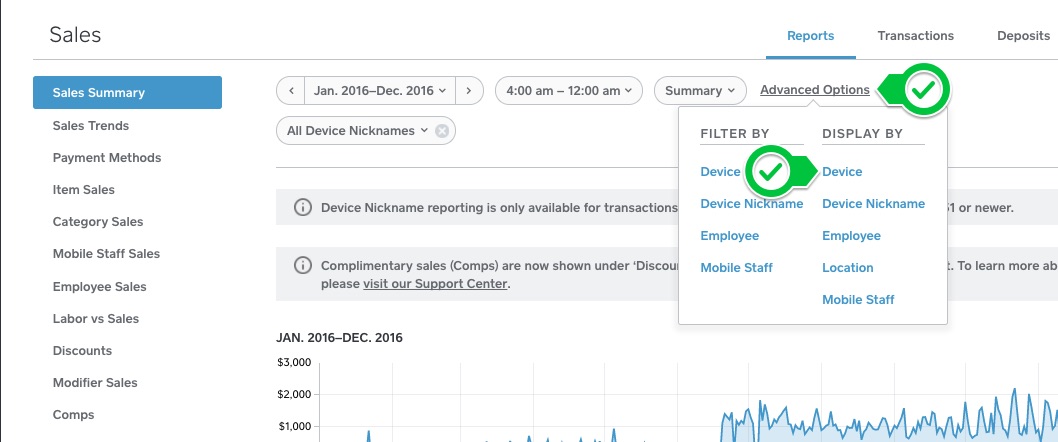Expand the All Device Nicknames dropdown
The image size is (1058, 442).
tap(357, 131)
